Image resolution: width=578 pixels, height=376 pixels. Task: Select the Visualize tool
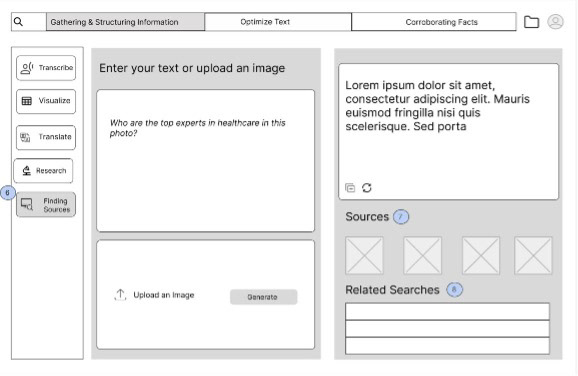point(46,101)
